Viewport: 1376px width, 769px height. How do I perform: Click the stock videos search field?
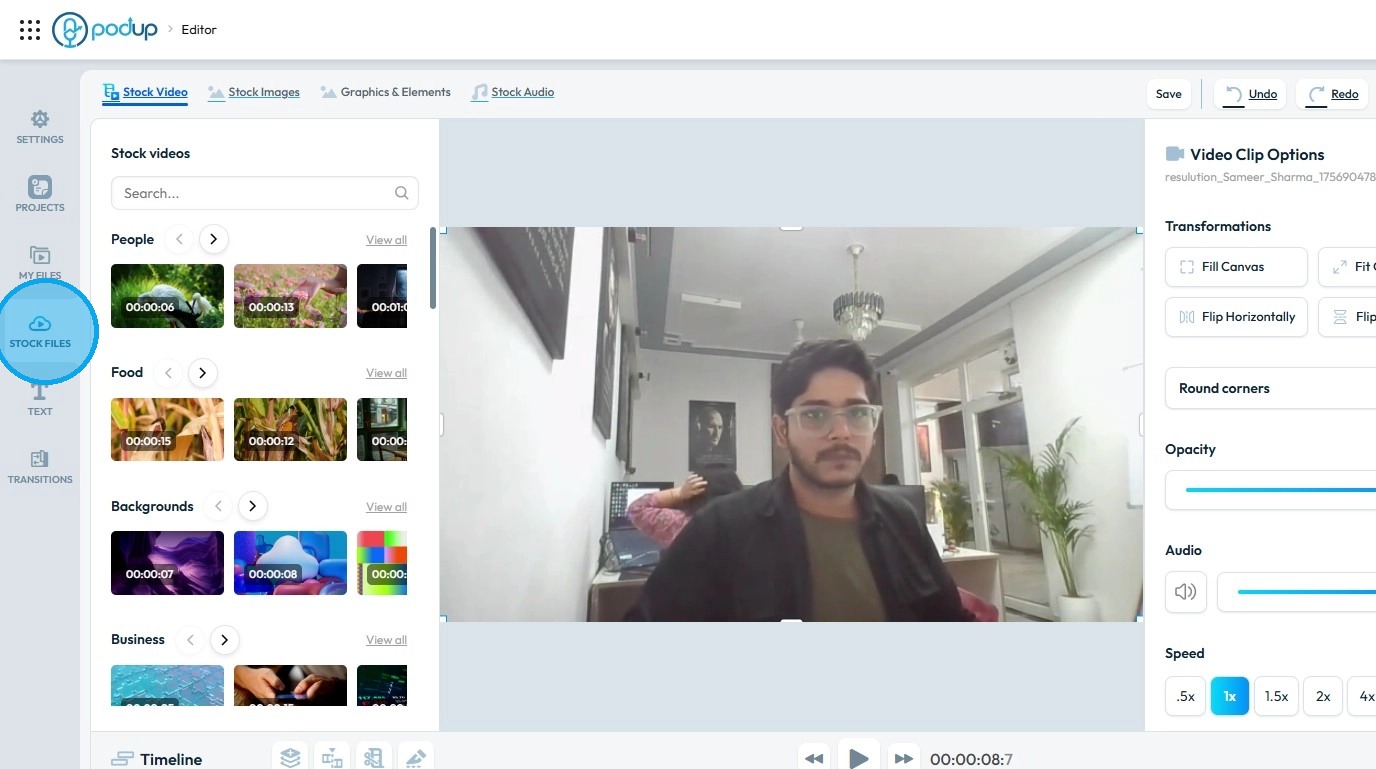[265, 193]
